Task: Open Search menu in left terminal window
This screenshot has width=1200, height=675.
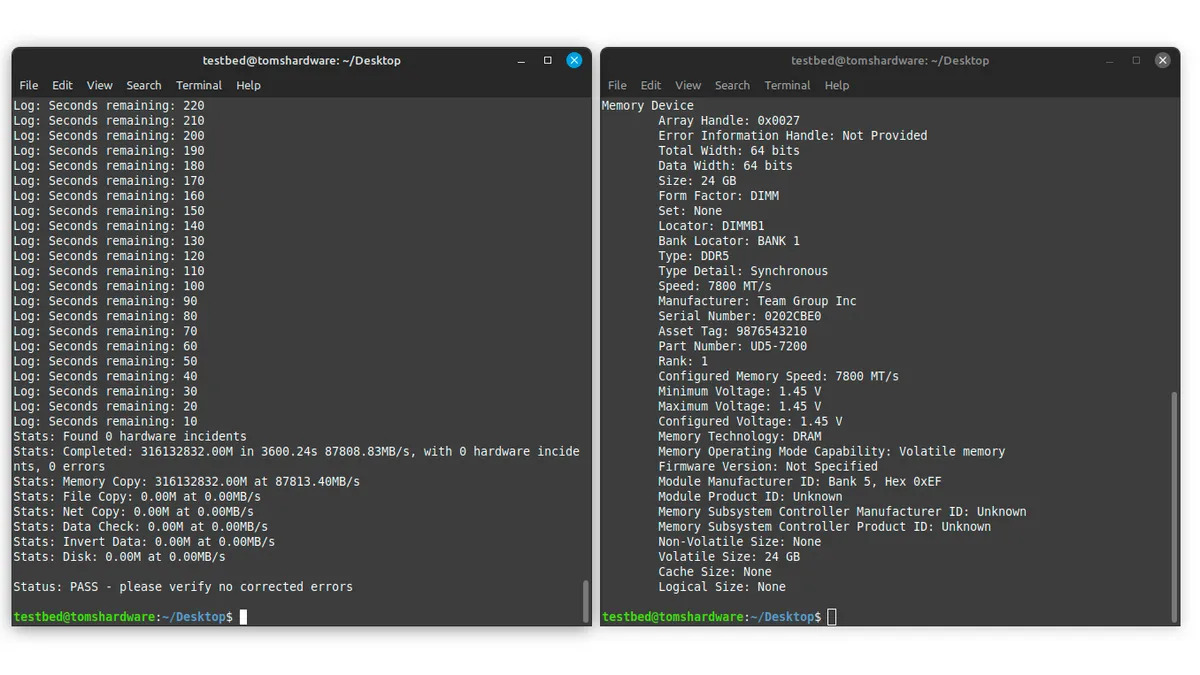Action: pos(144,86)
